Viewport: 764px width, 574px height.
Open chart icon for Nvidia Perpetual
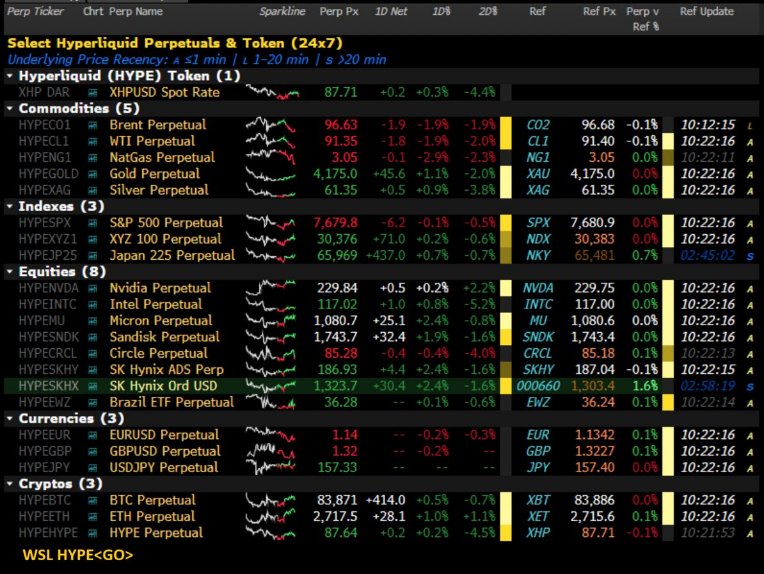93,288
